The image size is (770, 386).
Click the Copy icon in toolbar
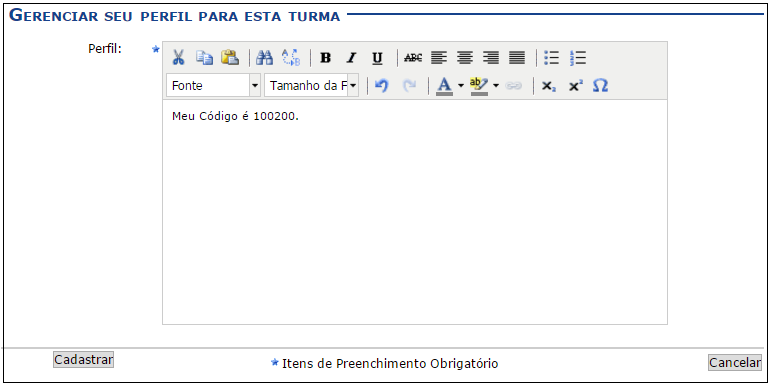click(x=204, y=58)
